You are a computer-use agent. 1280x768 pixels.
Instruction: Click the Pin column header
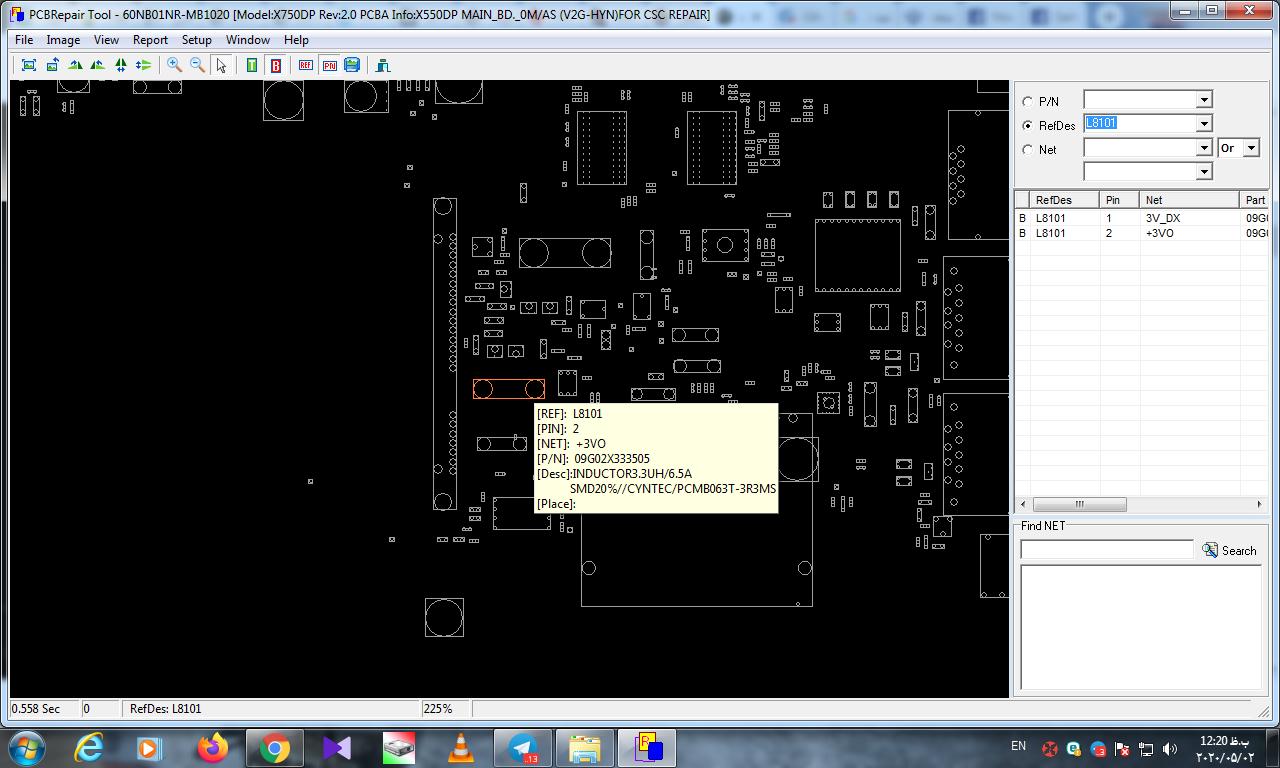tap(1120, 200)
